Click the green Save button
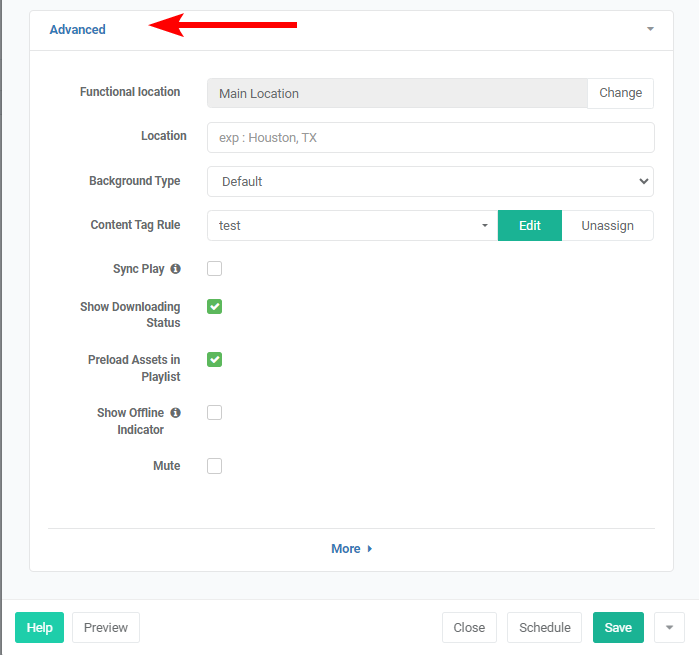699x655 pixels. coord(618,628)
